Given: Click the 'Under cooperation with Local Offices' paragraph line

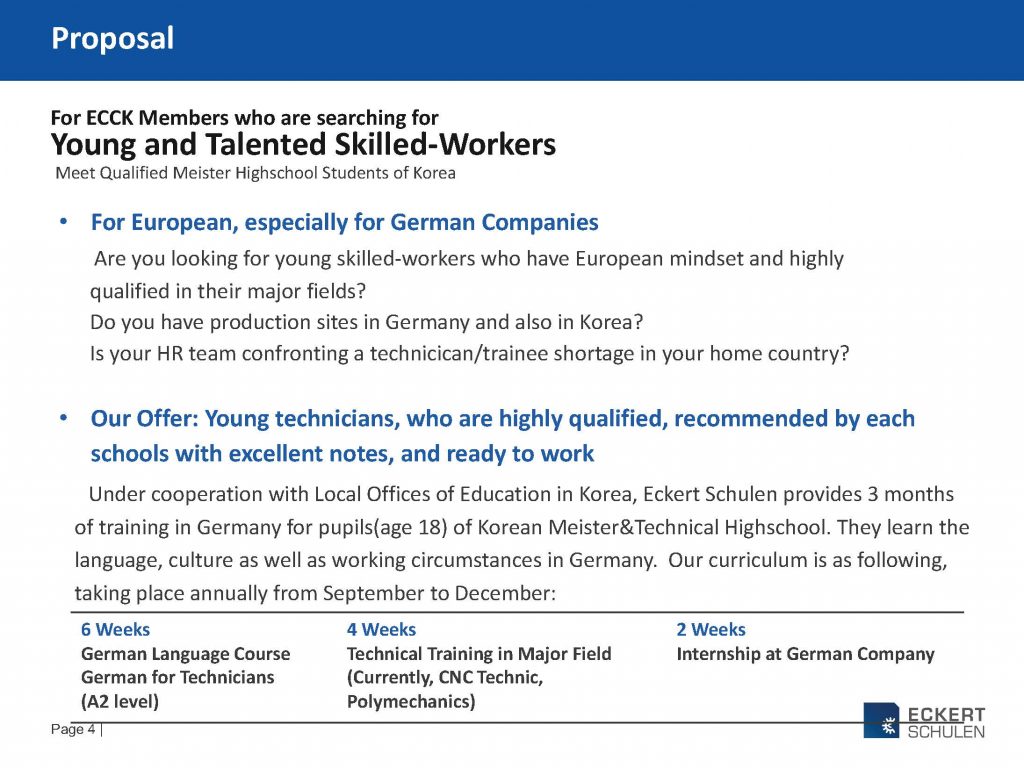Looking at the screenshot, I should 521,494.
